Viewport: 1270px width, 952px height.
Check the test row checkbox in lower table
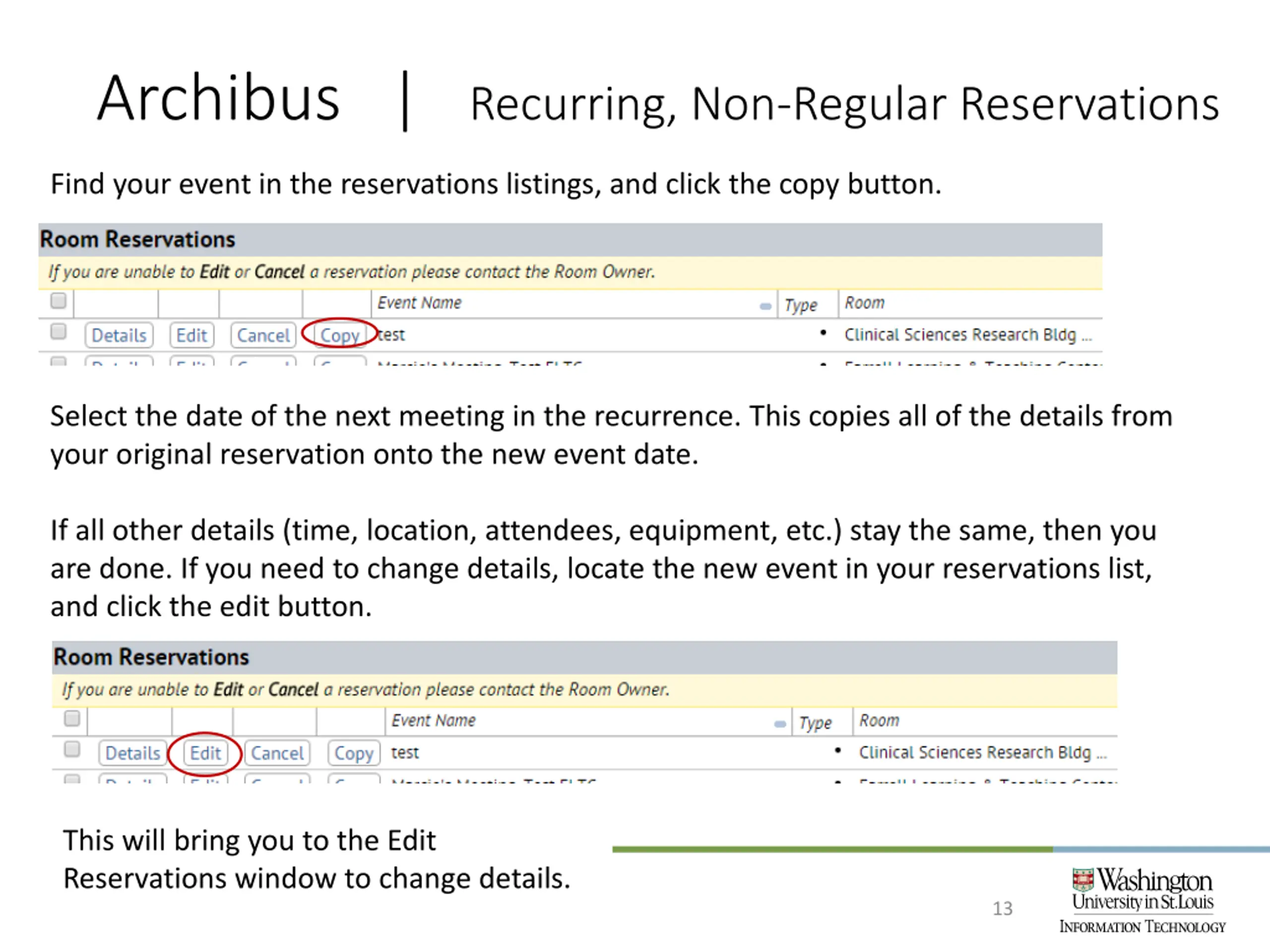pos(72,749)
